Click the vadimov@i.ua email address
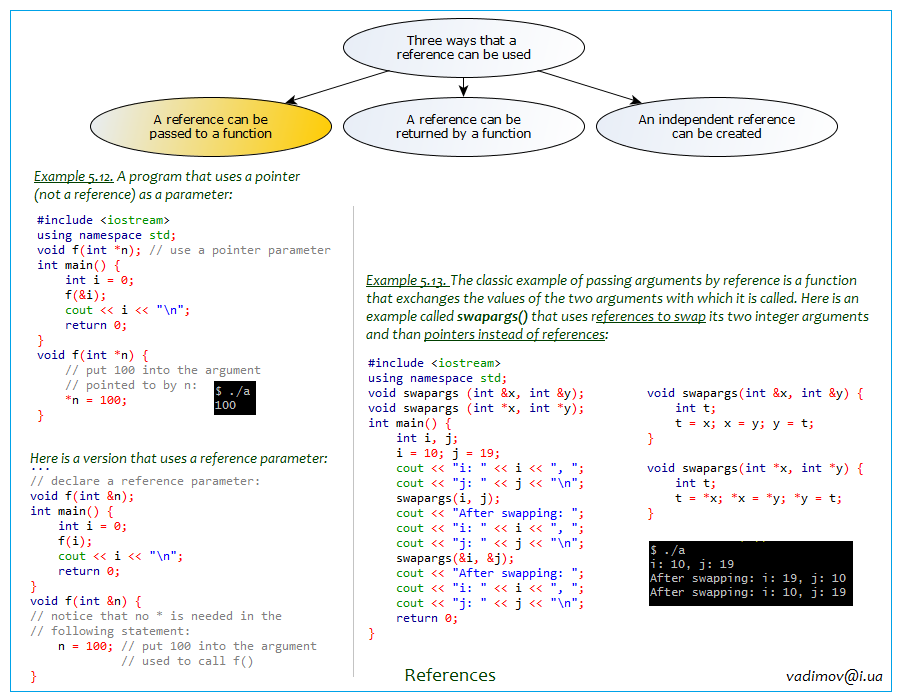This screenshot has height=700, width=900. (x=834, y=676)
